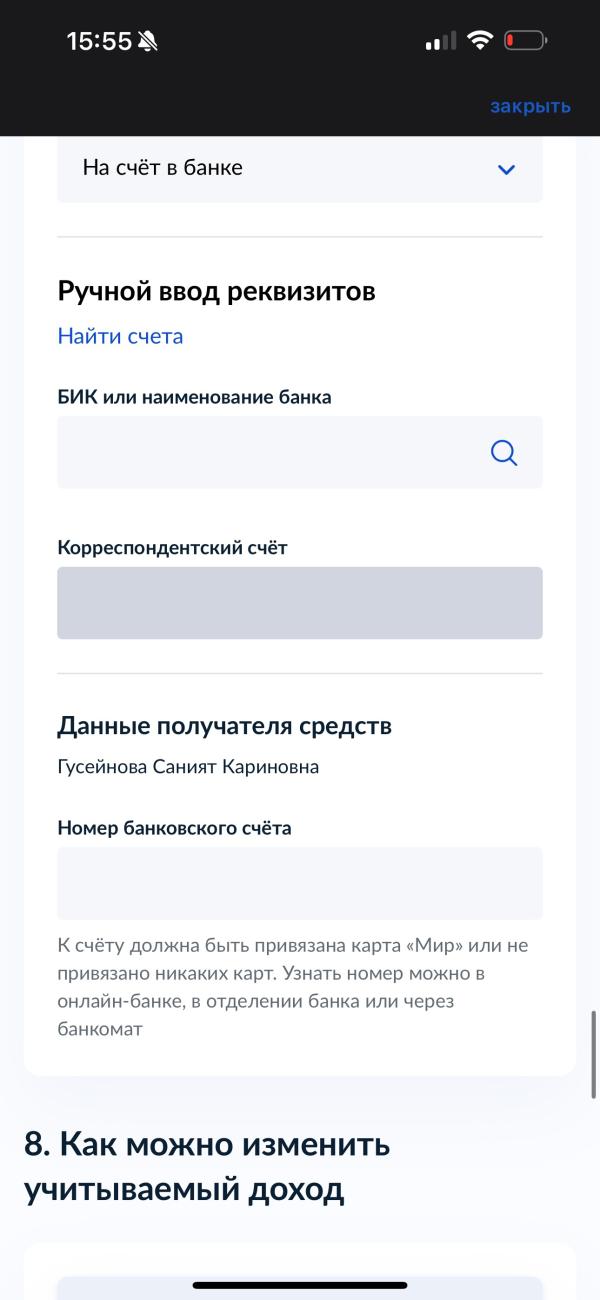Tap heading "8. Как можно изменить учитываемый доход"
This screenshot has width=600, height=1300.
(x=207, y=1167)
